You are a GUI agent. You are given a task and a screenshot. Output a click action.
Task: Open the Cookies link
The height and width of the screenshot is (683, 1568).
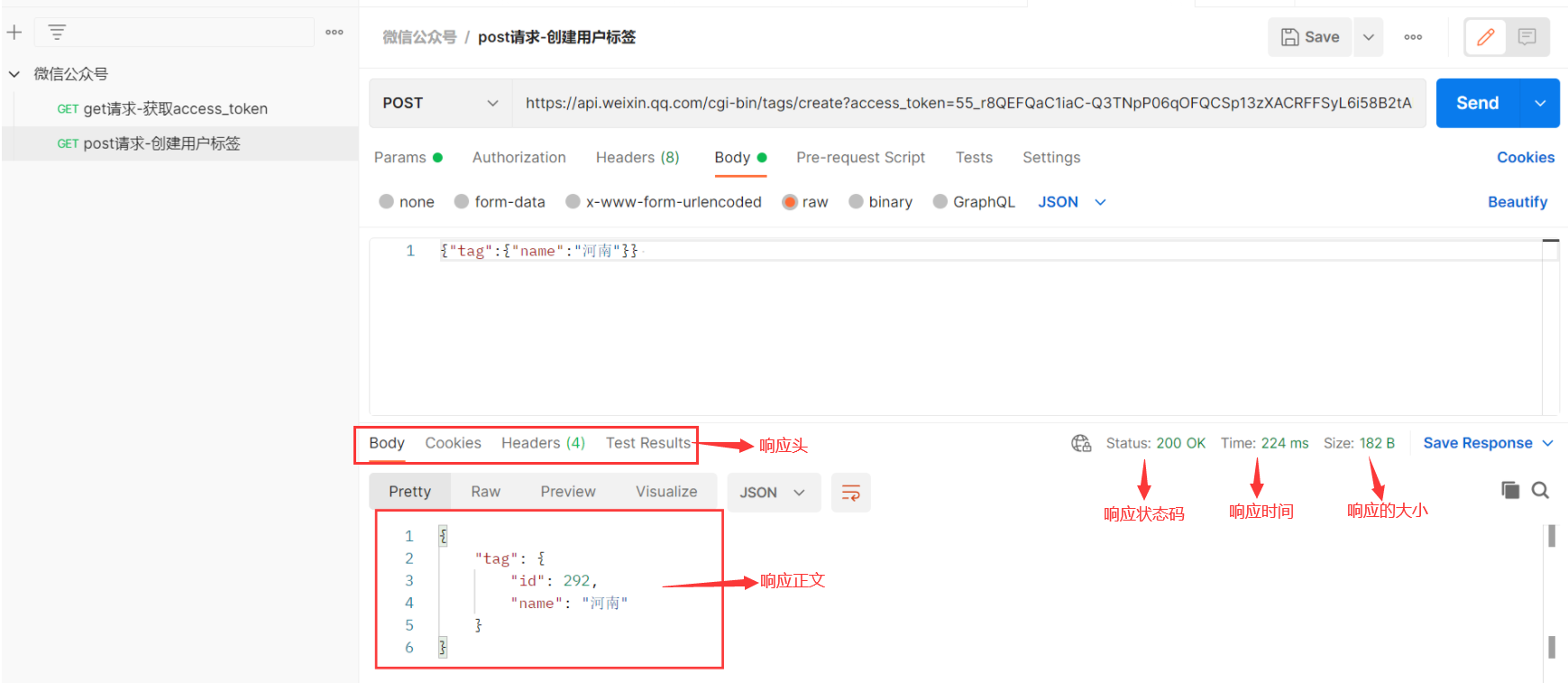pos(1526,158)
